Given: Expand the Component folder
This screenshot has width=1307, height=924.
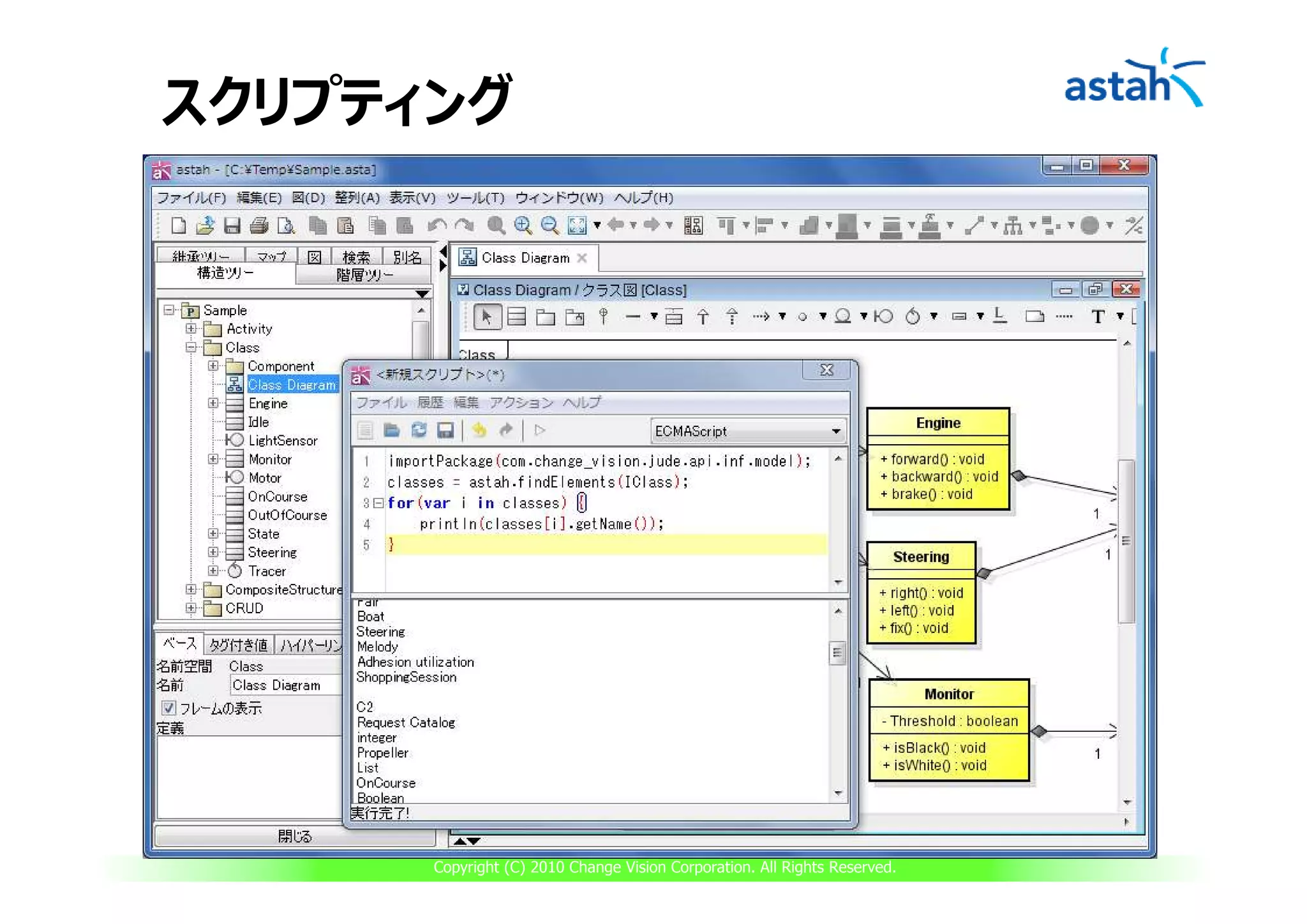Looking at the screenshot, I should tap(213, 366).
